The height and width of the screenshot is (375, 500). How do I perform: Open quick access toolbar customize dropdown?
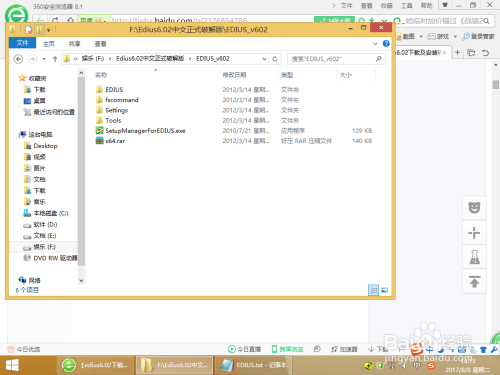point(48,30)
